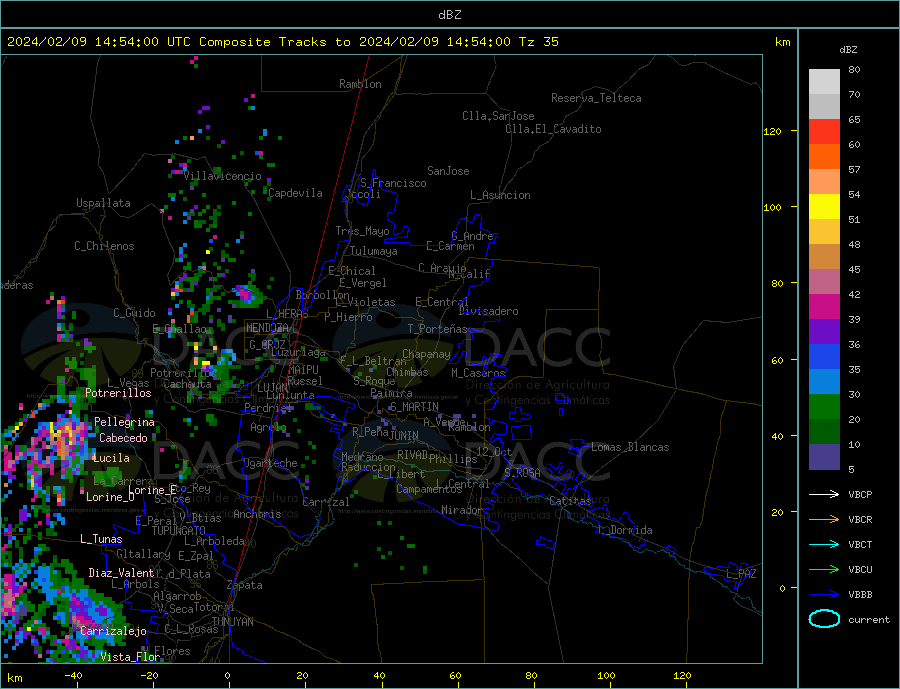Click the Vista_Flor white label

point(130,657)
